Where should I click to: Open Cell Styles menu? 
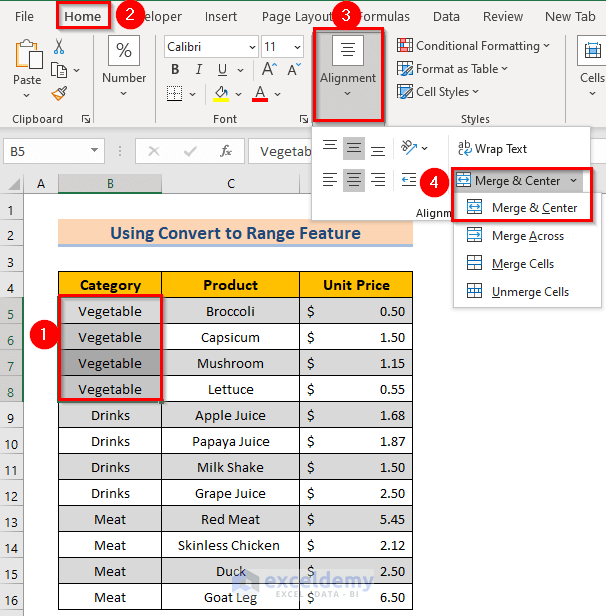438,92
